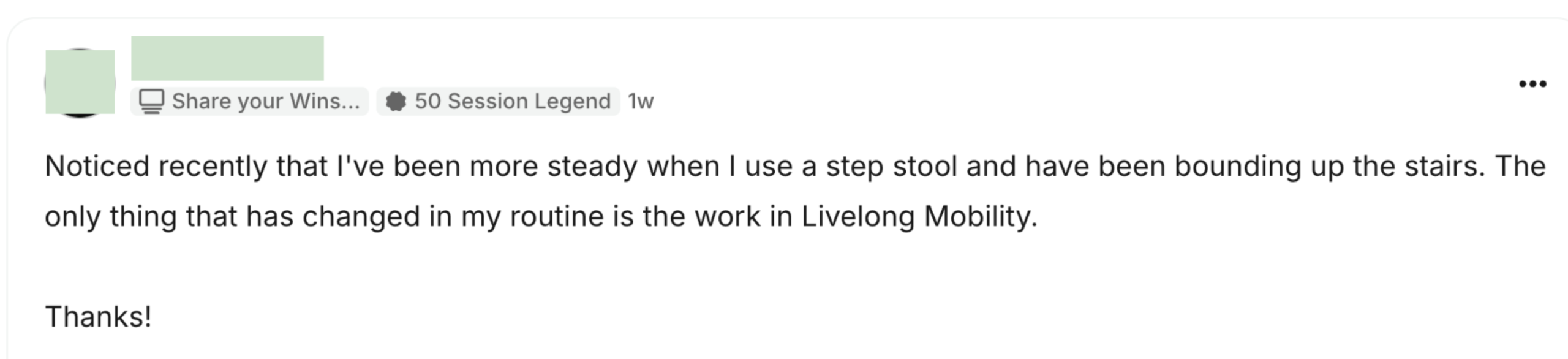Click the "1w" post timestamp
1568x359 pixels.
pyautogui.click(x=641, y=101)
